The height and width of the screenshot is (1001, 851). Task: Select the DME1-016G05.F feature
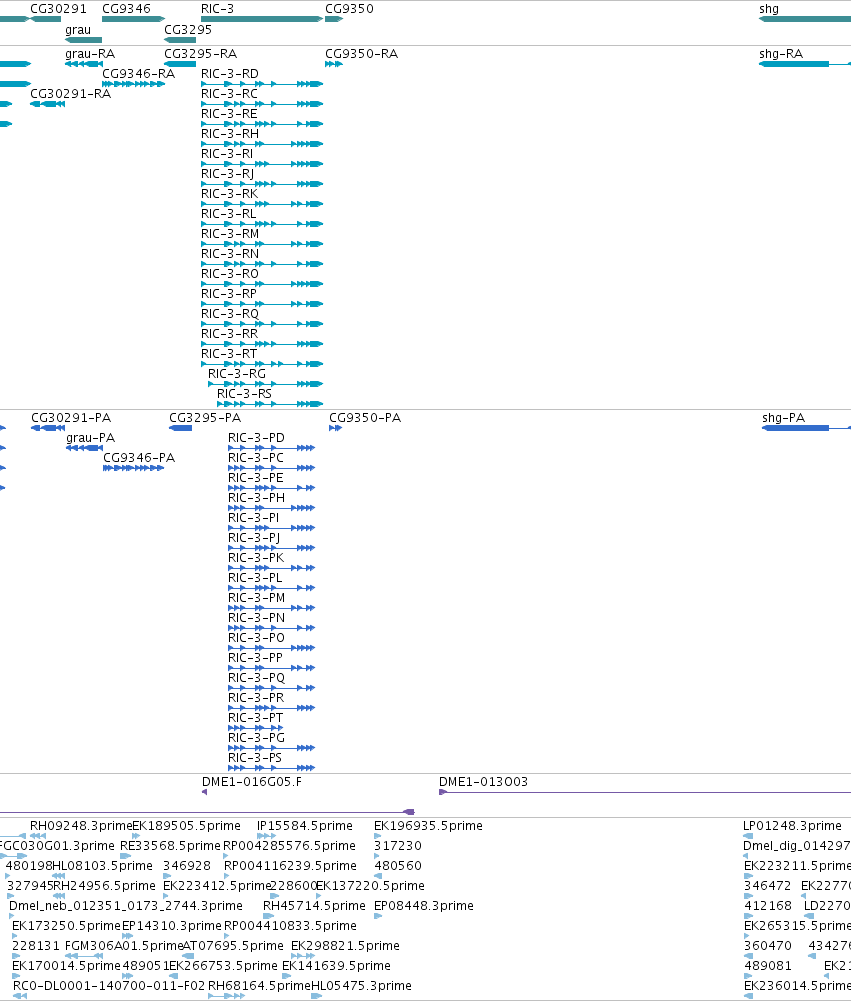204,792
